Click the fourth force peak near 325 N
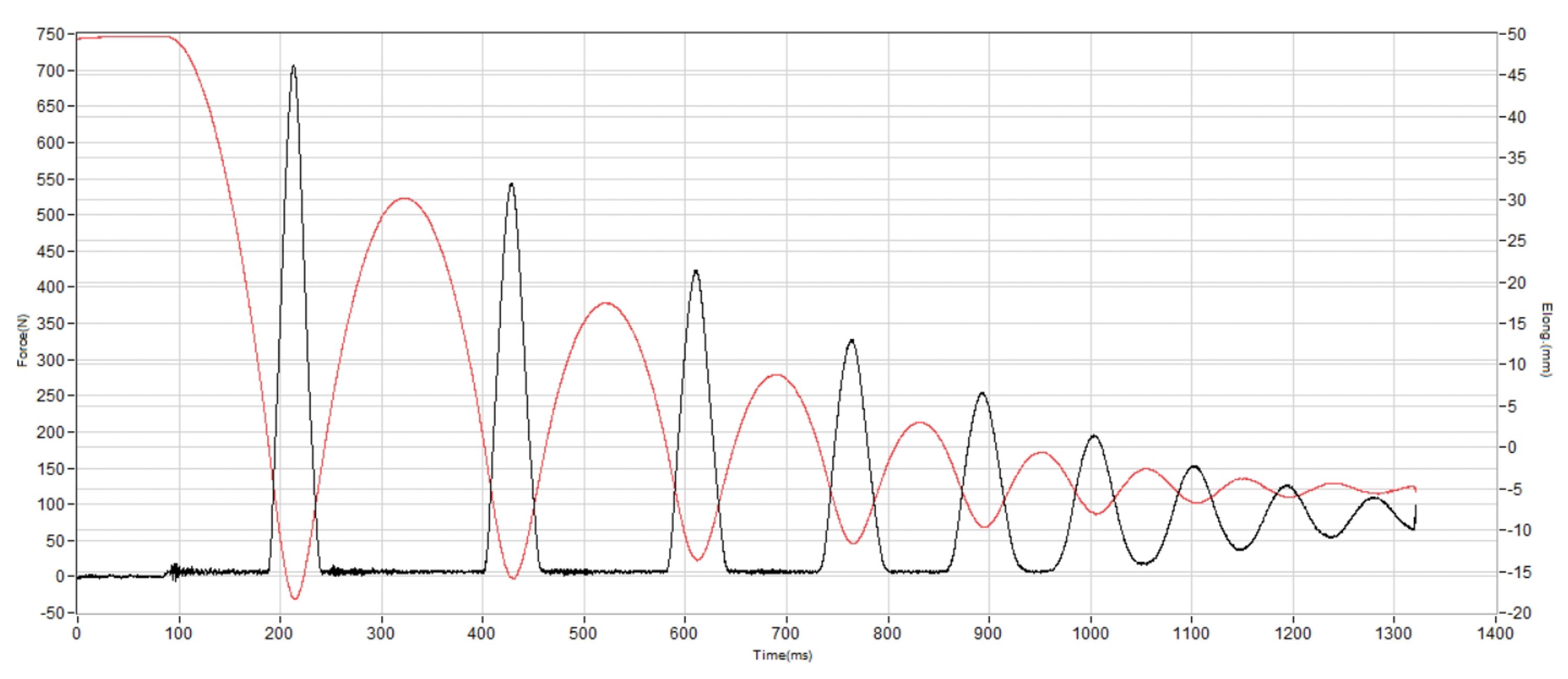1568x679 pixels. coord(851,342)
